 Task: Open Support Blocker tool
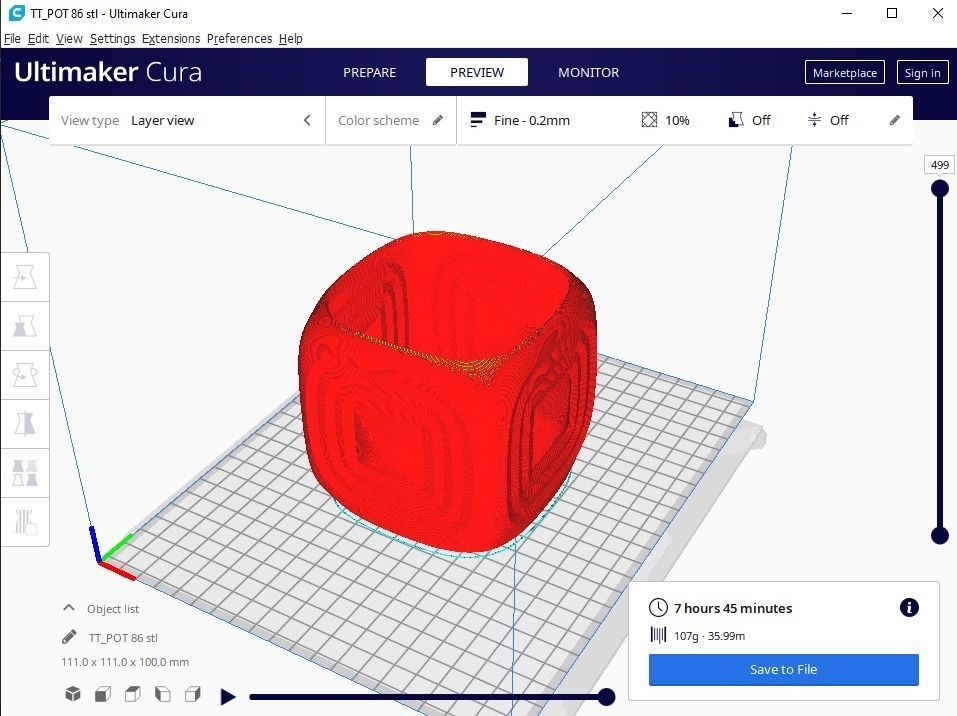point(24,521)
